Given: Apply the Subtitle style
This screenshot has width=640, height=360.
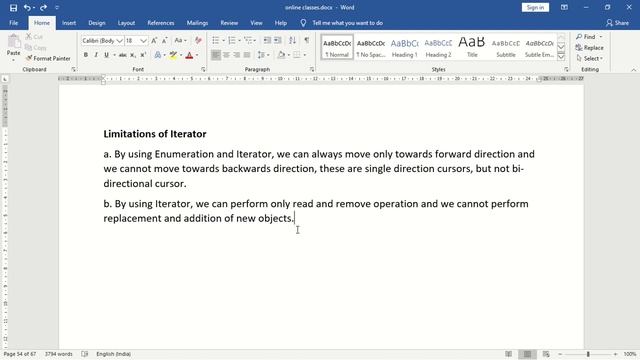Looking at the screenshot, I should coord(506,47).
